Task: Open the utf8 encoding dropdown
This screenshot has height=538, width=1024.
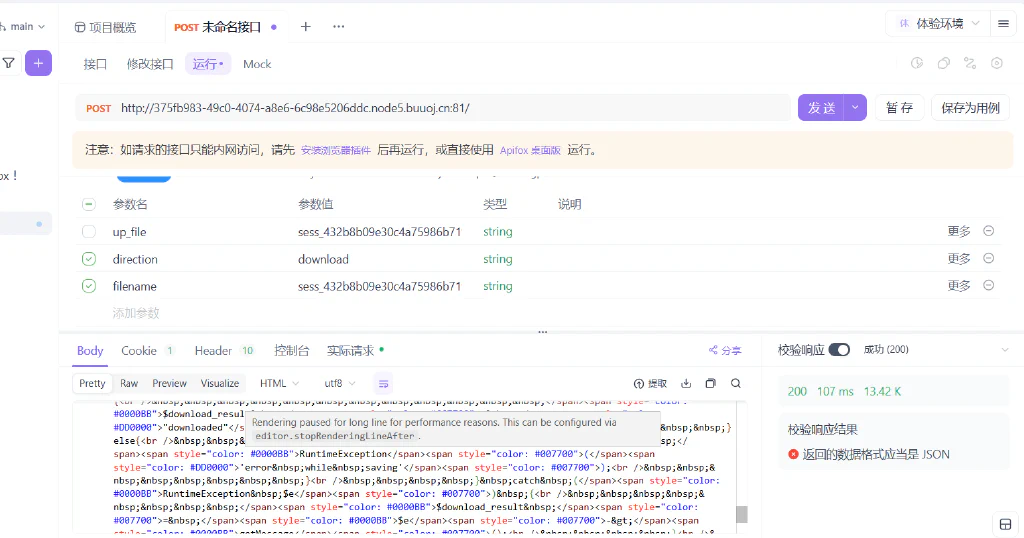Action: click(x=340, y=383)
